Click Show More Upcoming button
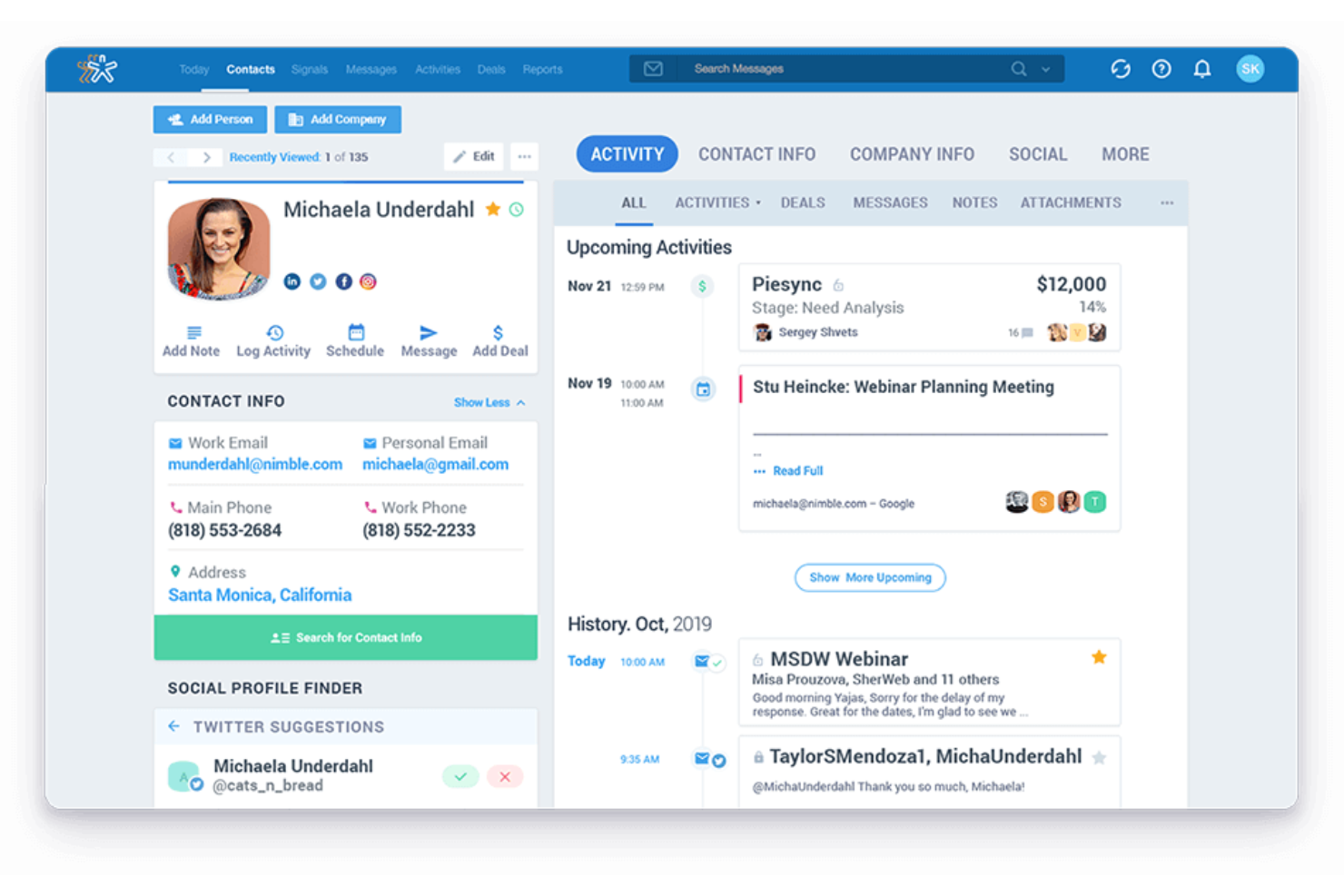Viewport: 1344px width, 896px height. [x=869, y=577]
